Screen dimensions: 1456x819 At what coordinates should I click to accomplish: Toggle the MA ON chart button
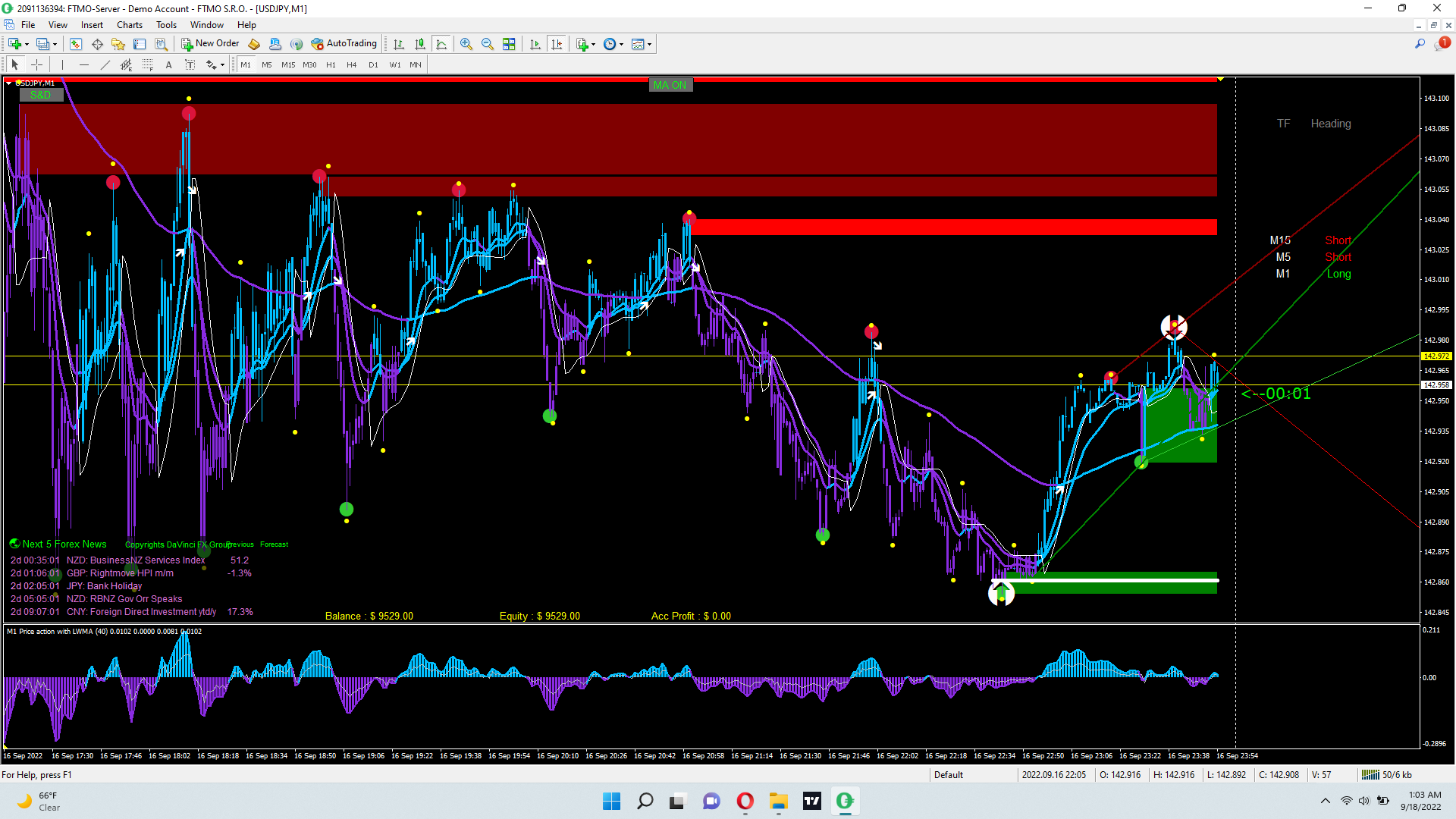670,85
